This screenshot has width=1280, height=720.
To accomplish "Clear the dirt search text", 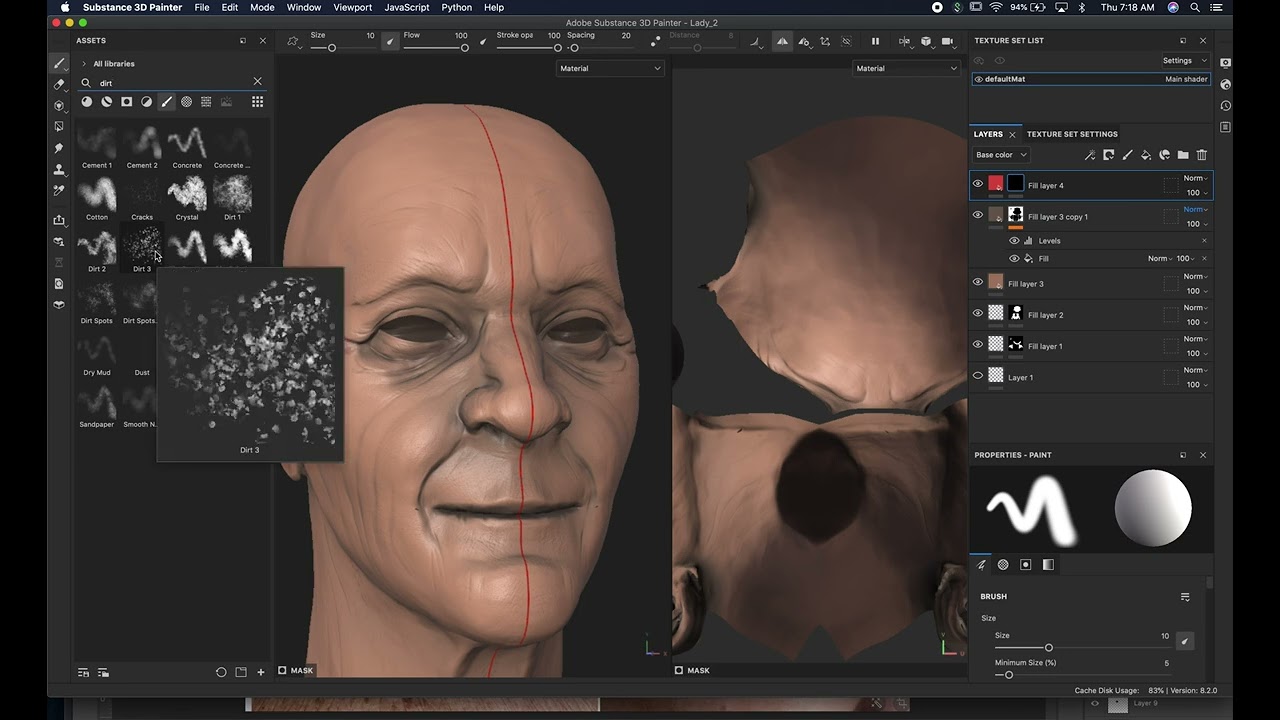I will [x=257, y=82].
